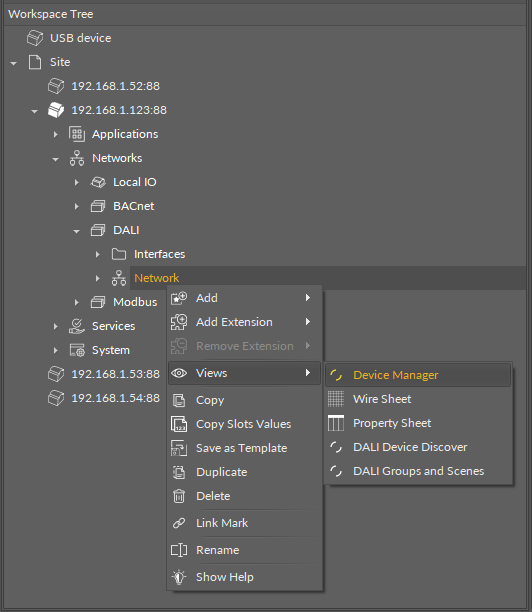Viewport: 532px width, 612px height.
Task: Choose Duplicate from context menu
Action: (245, 472)
